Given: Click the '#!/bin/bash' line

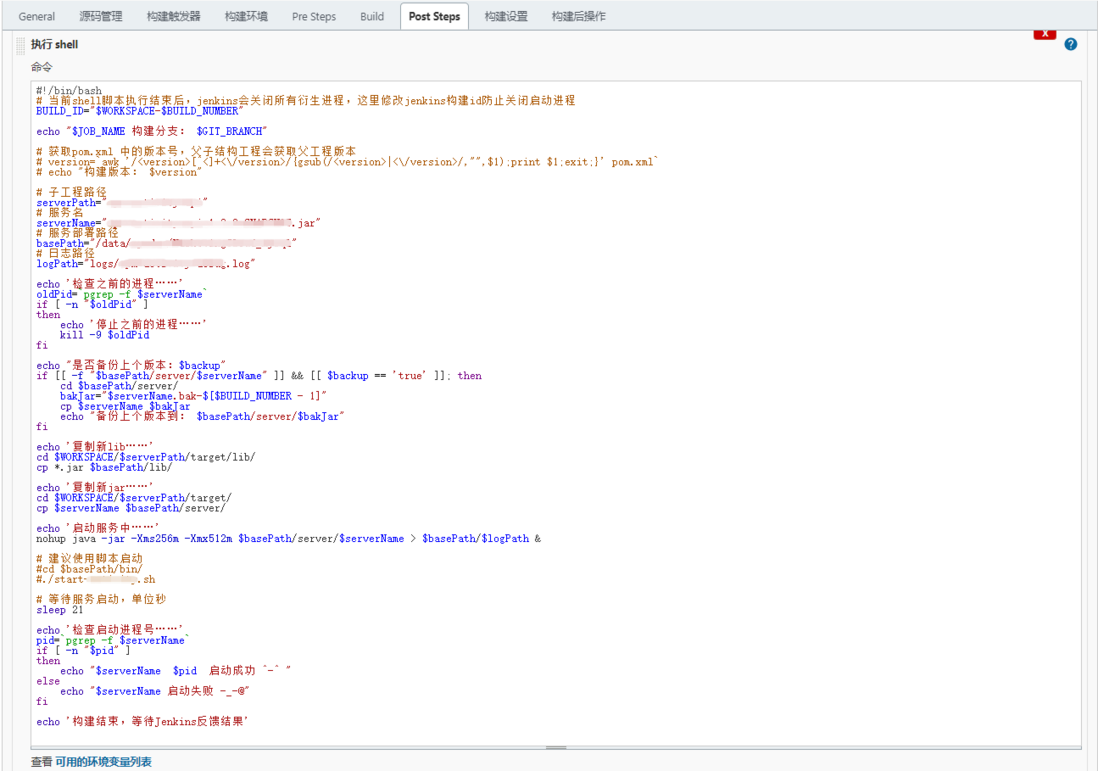Looking at the screenshot, I should [x=69, y=90].
